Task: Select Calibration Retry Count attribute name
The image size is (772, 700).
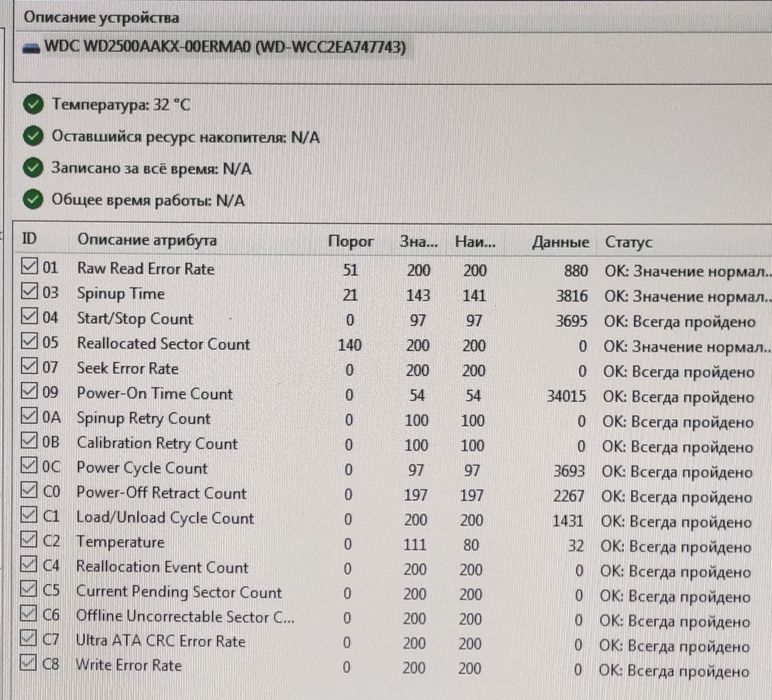Action: [157, 443]
